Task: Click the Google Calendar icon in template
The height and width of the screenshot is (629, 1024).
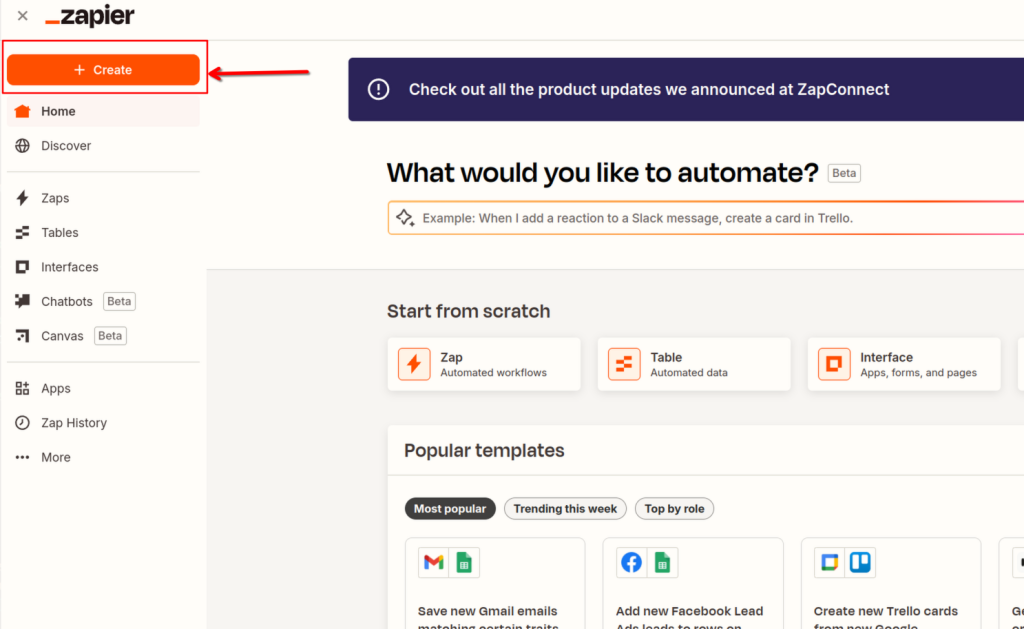Action: click(830, 562)
